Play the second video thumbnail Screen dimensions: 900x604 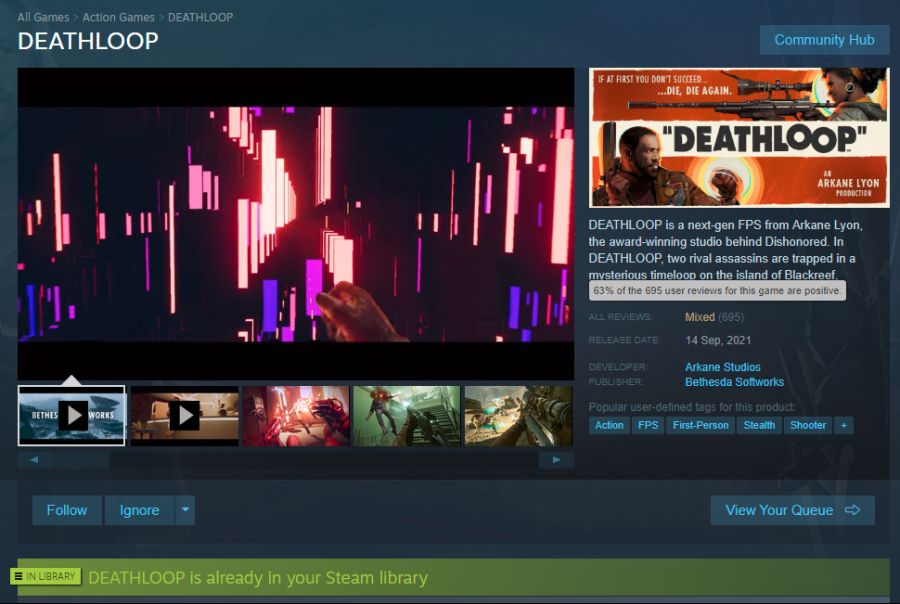(x=184, y=415)
